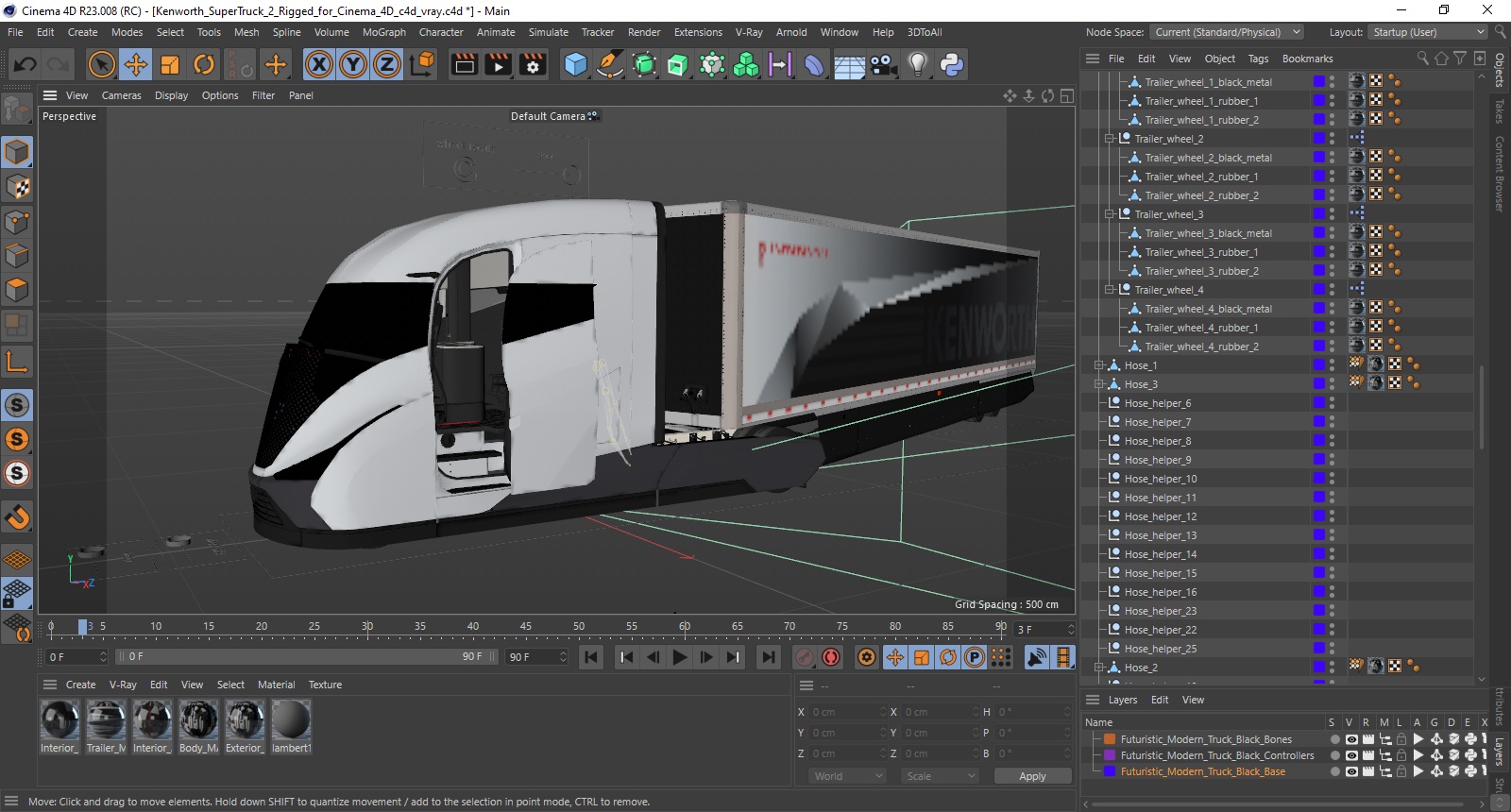Open the MoGraph menu
1511x812 pixels.
click(x=384, y=32)
